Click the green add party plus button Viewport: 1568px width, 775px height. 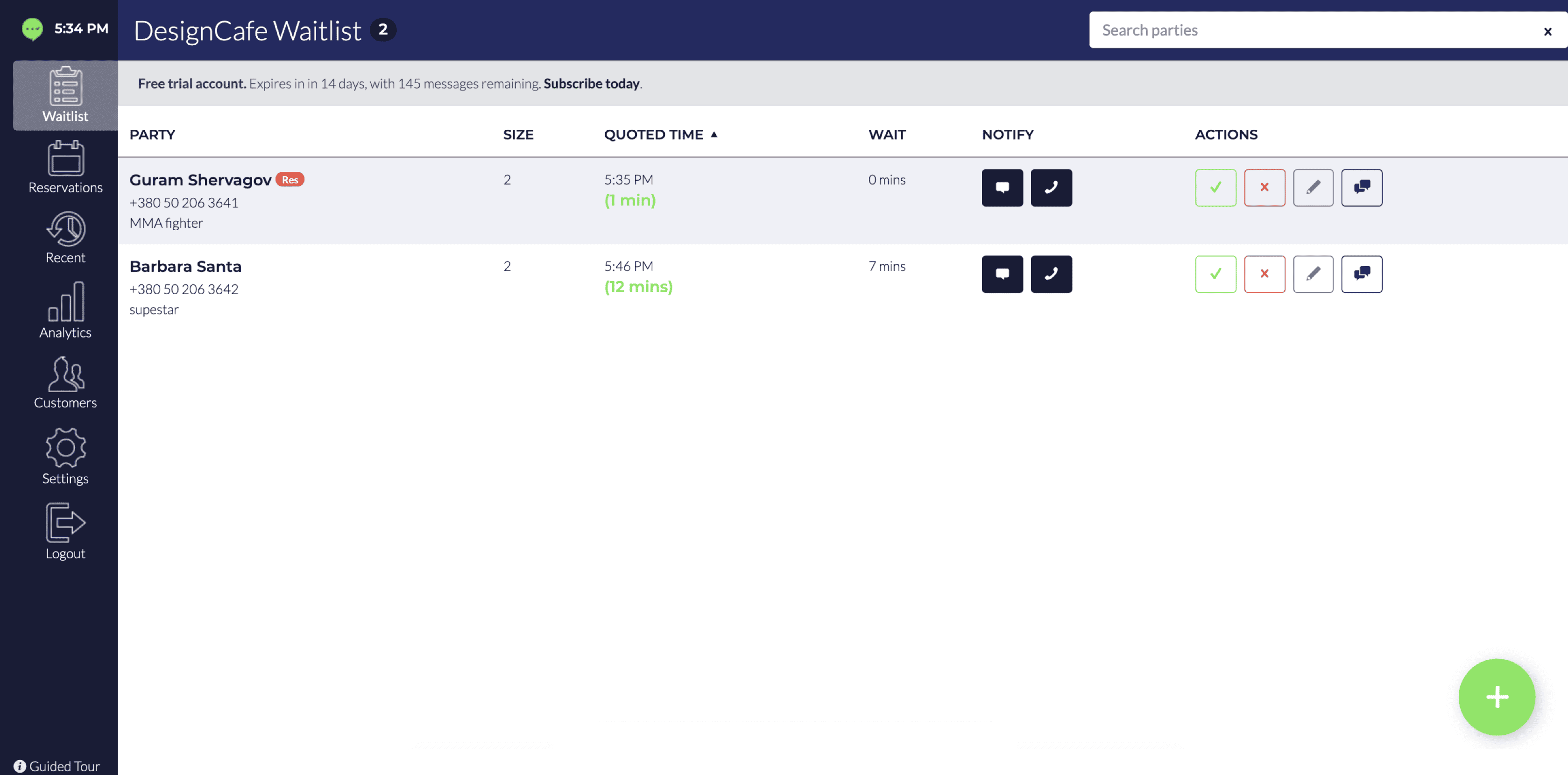click(x=1496, y=697)
